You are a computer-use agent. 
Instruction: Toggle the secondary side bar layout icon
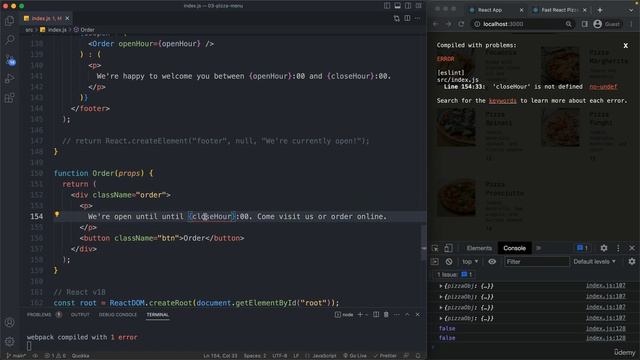tap(408, 6)
